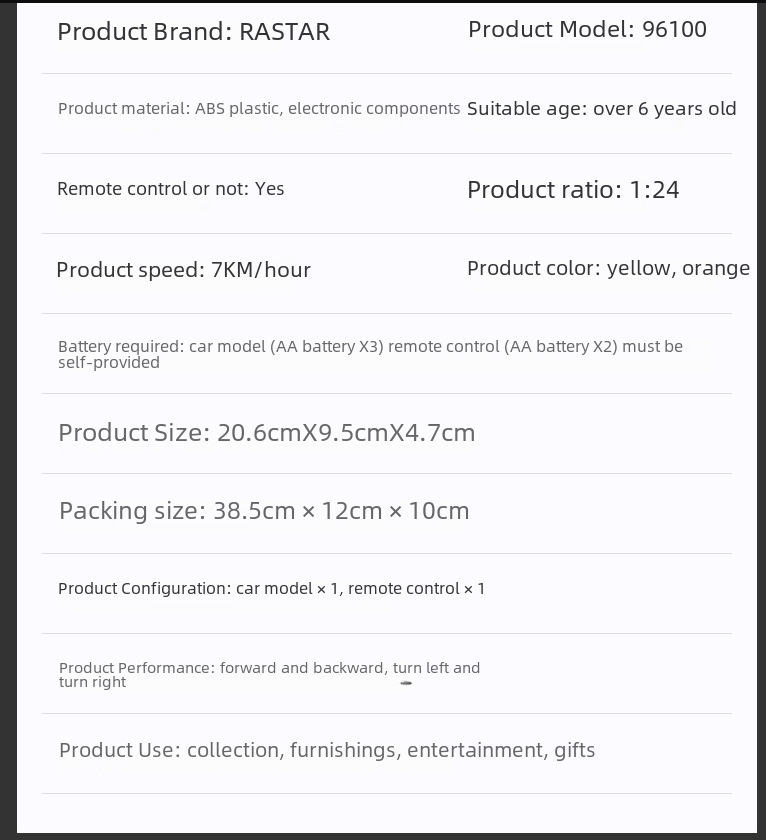This screenshot has height=840, width=766.
Task: Click the Product speed: 7KM/hour text
Action: (x=183, y=270)
